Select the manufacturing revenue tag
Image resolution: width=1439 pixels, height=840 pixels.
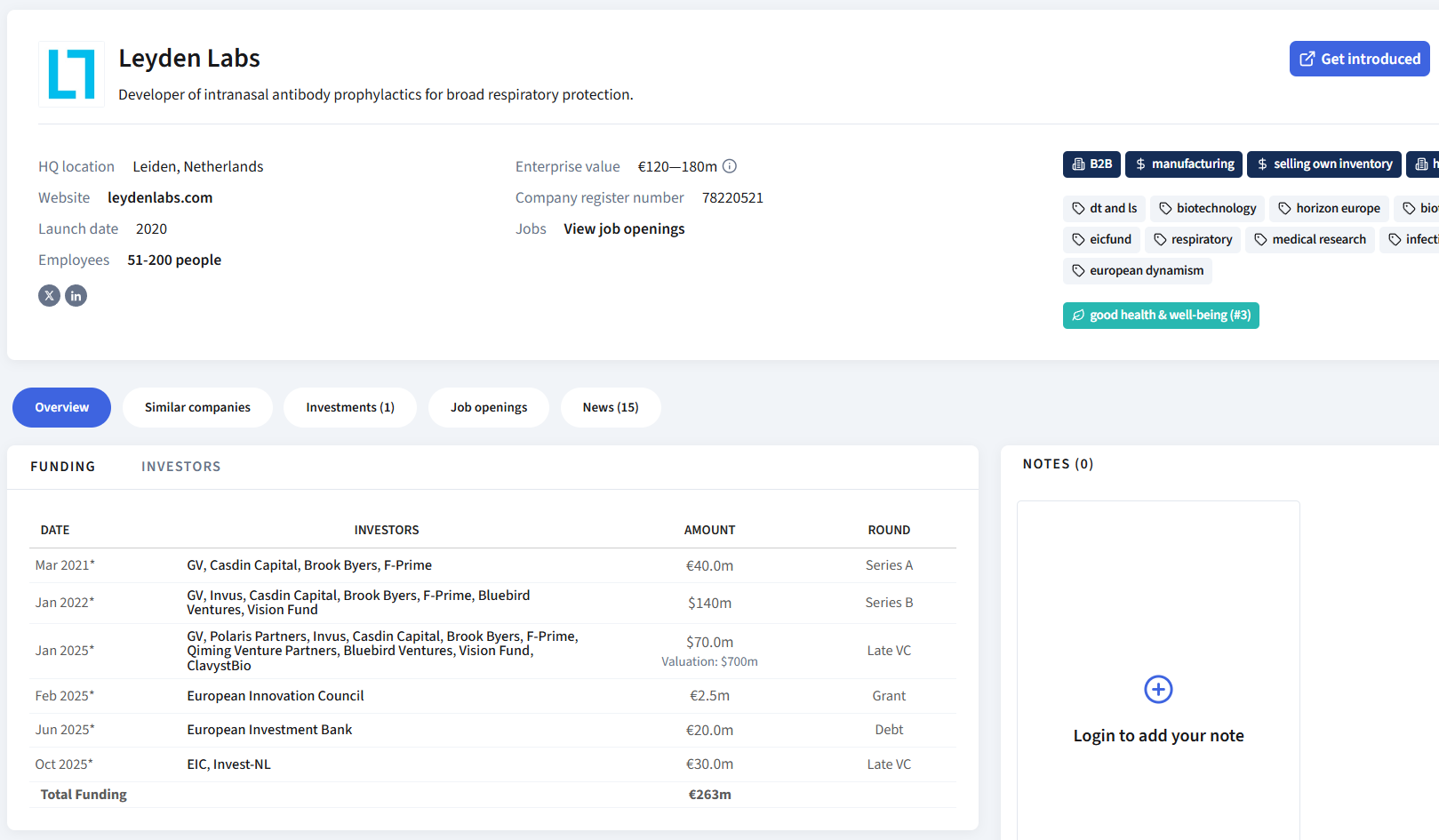coord(1184,164)
